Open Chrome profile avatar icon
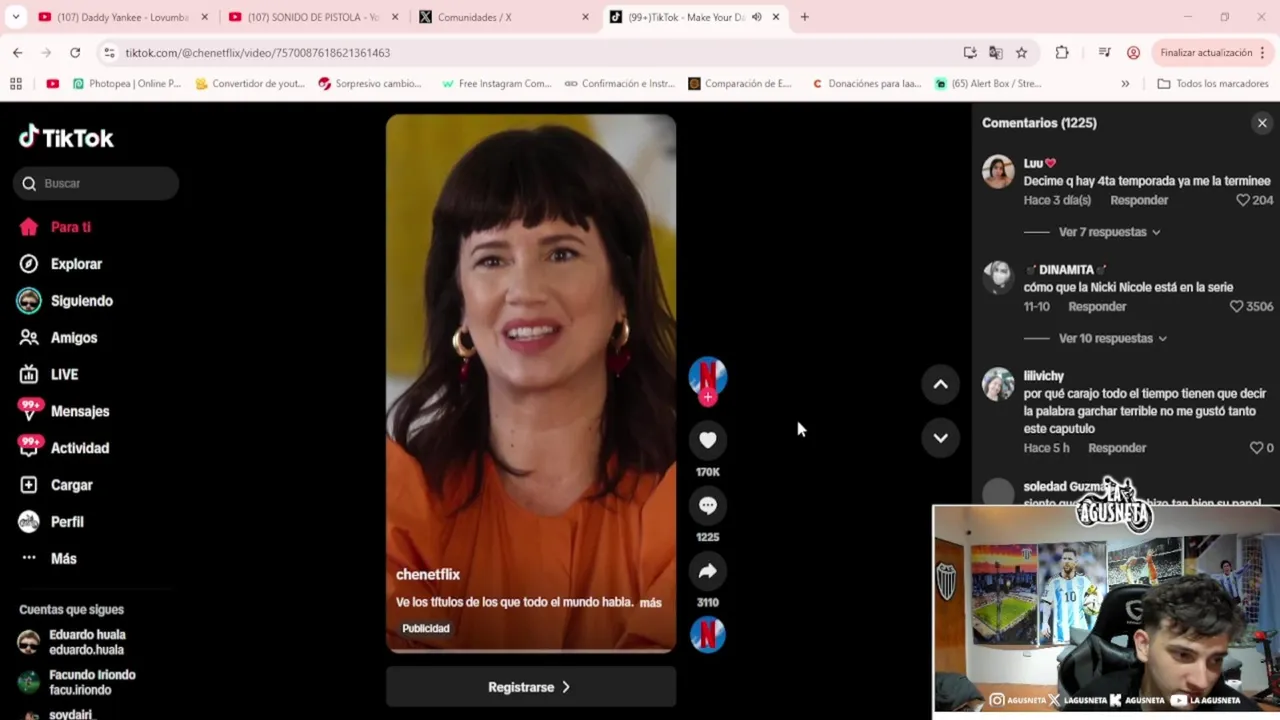This screenshot has height=720, width=1280. point(1133,52)
